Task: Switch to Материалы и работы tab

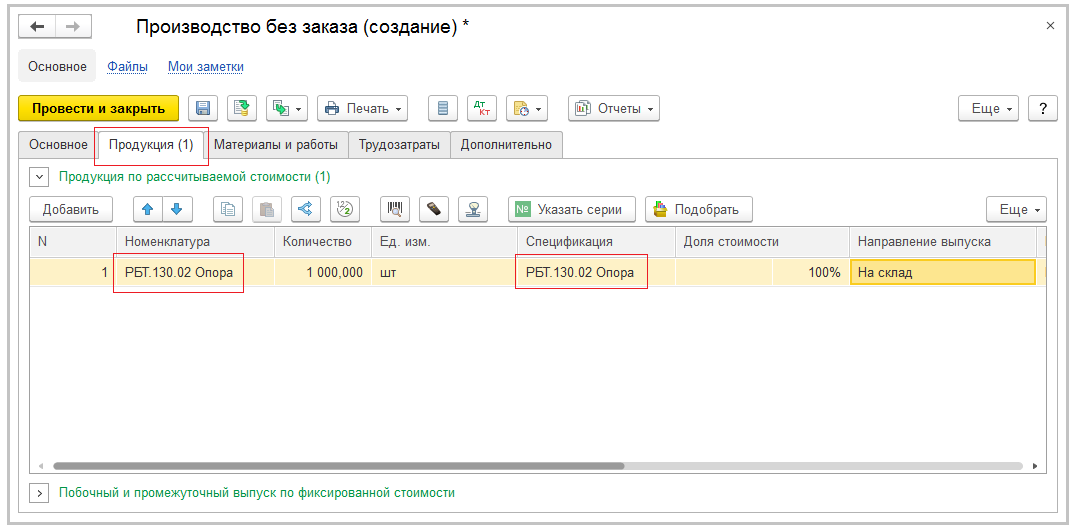Action: [276, 145]
